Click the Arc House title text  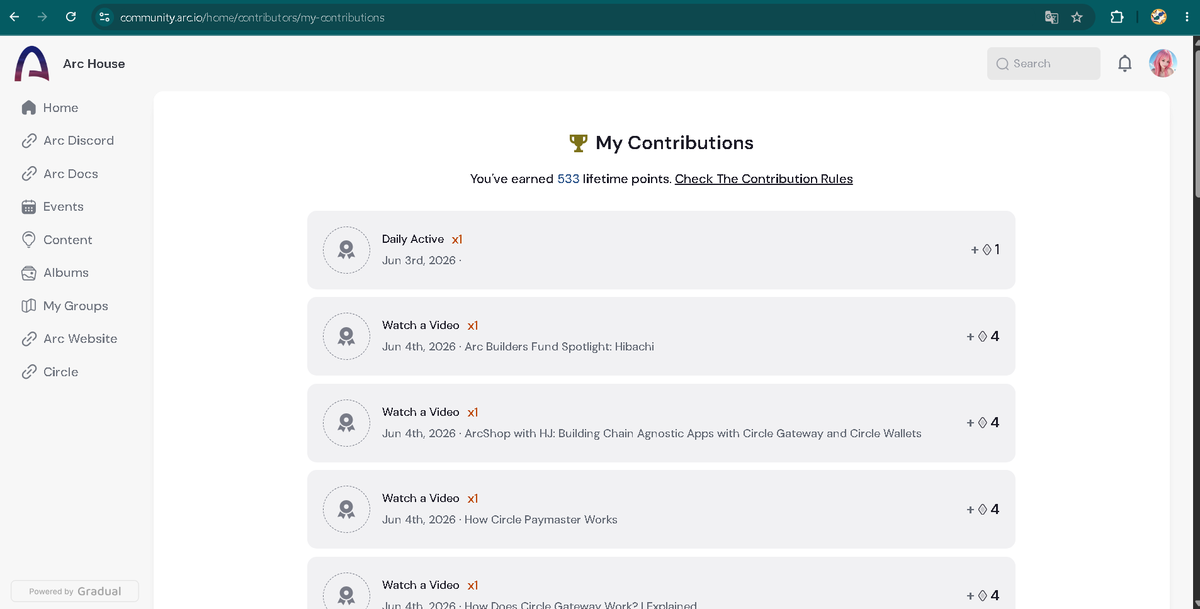pos(94,63)
